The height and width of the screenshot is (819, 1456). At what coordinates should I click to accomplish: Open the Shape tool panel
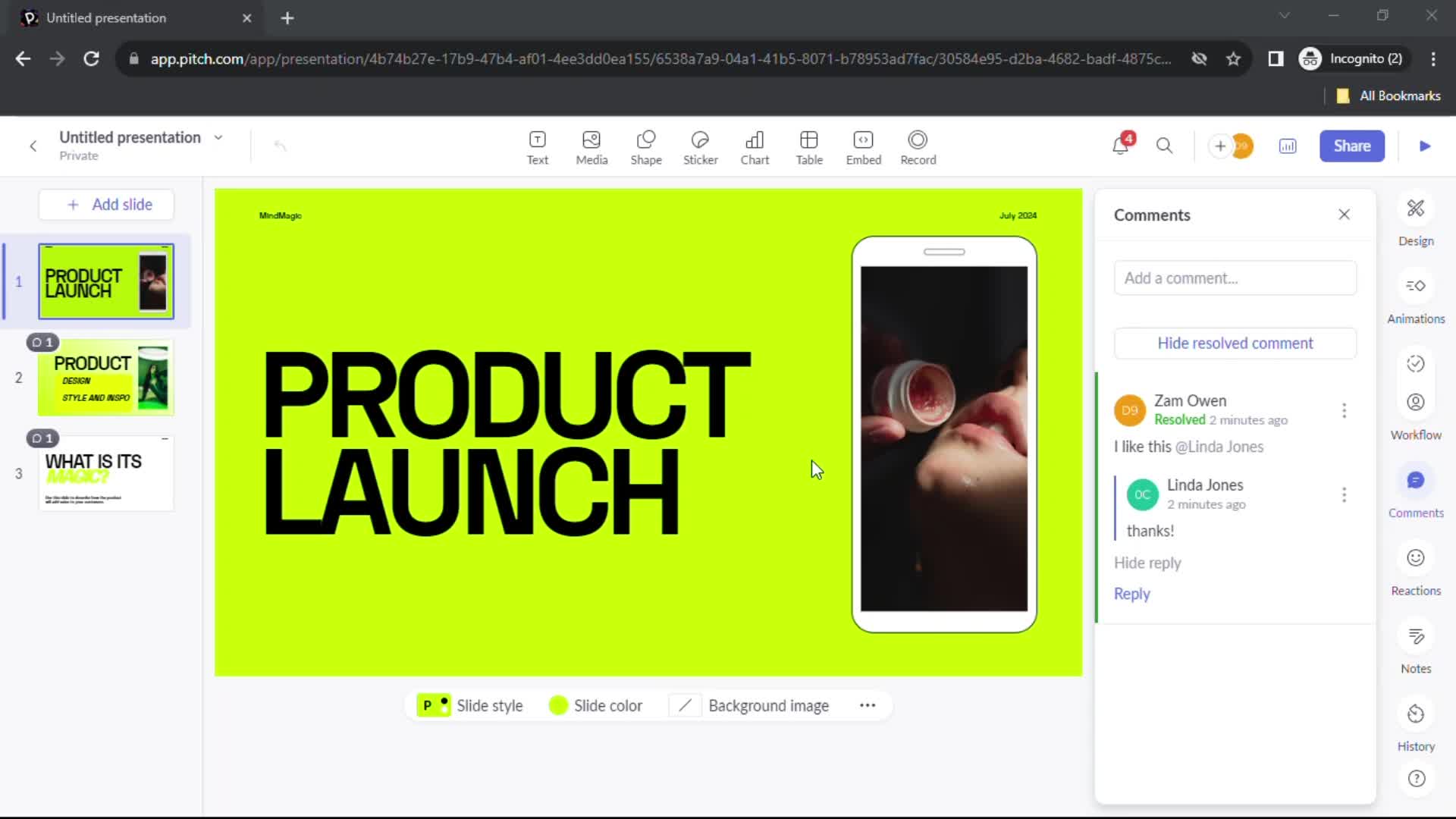tap(645, 146)
